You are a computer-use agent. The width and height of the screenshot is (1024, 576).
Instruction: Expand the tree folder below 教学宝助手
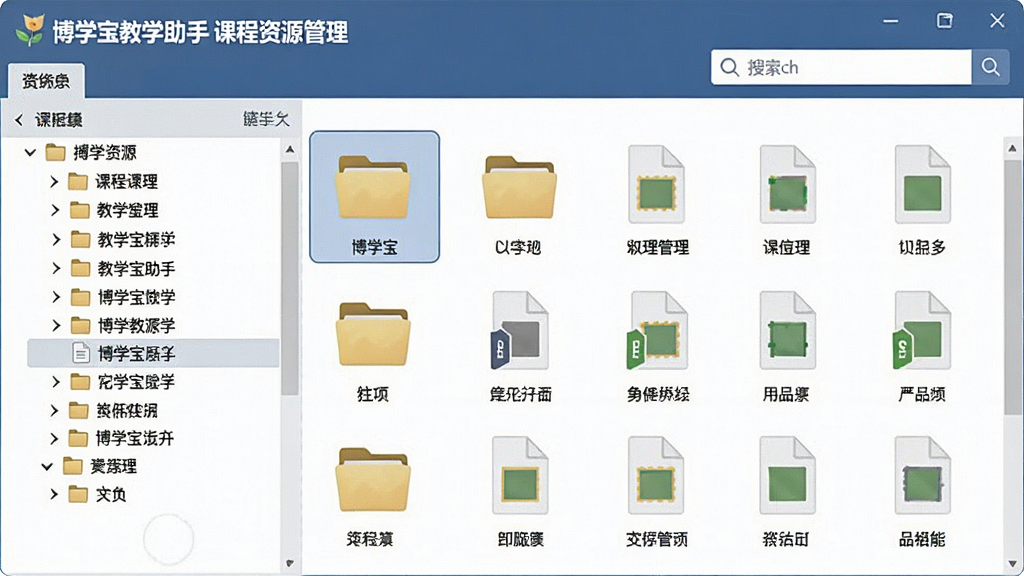coord(56,297)
